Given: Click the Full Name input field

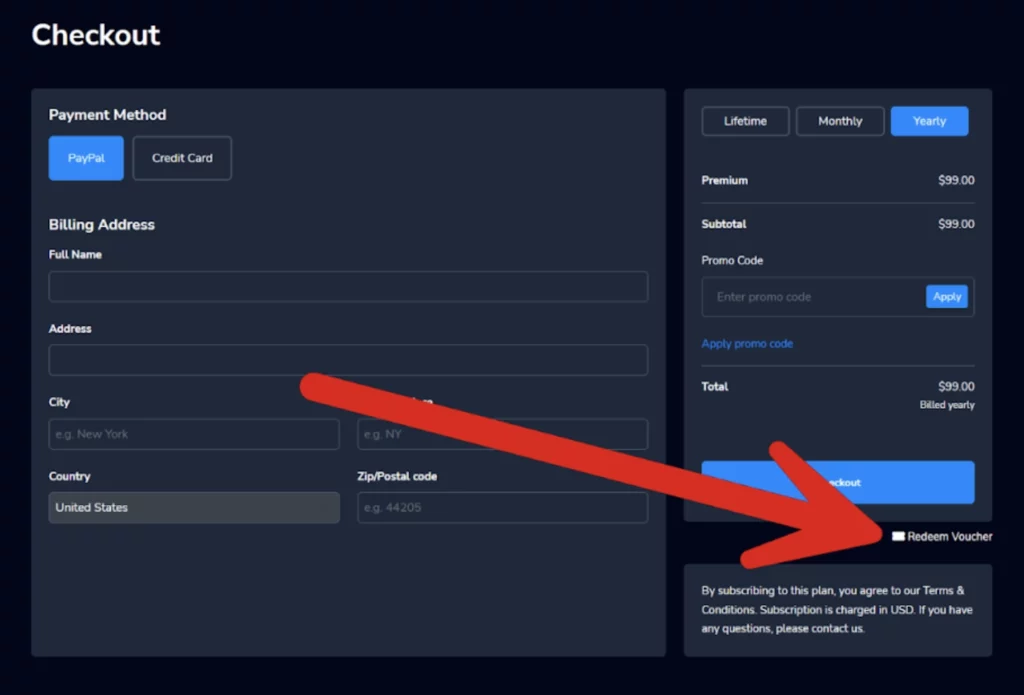Looking at the screenshot, I should (348, 286).
